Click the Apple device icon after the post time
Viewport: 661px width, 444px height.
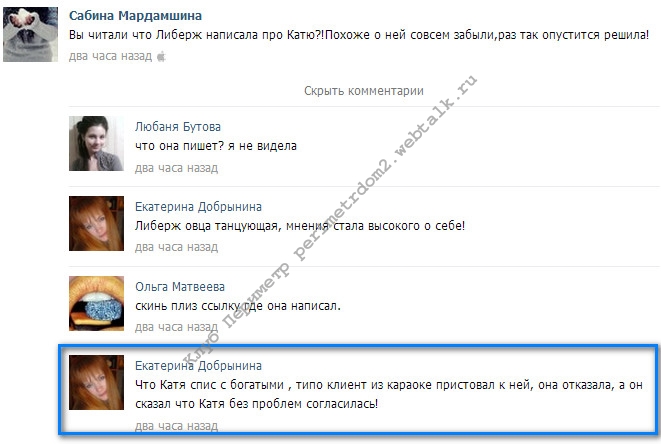161,56
